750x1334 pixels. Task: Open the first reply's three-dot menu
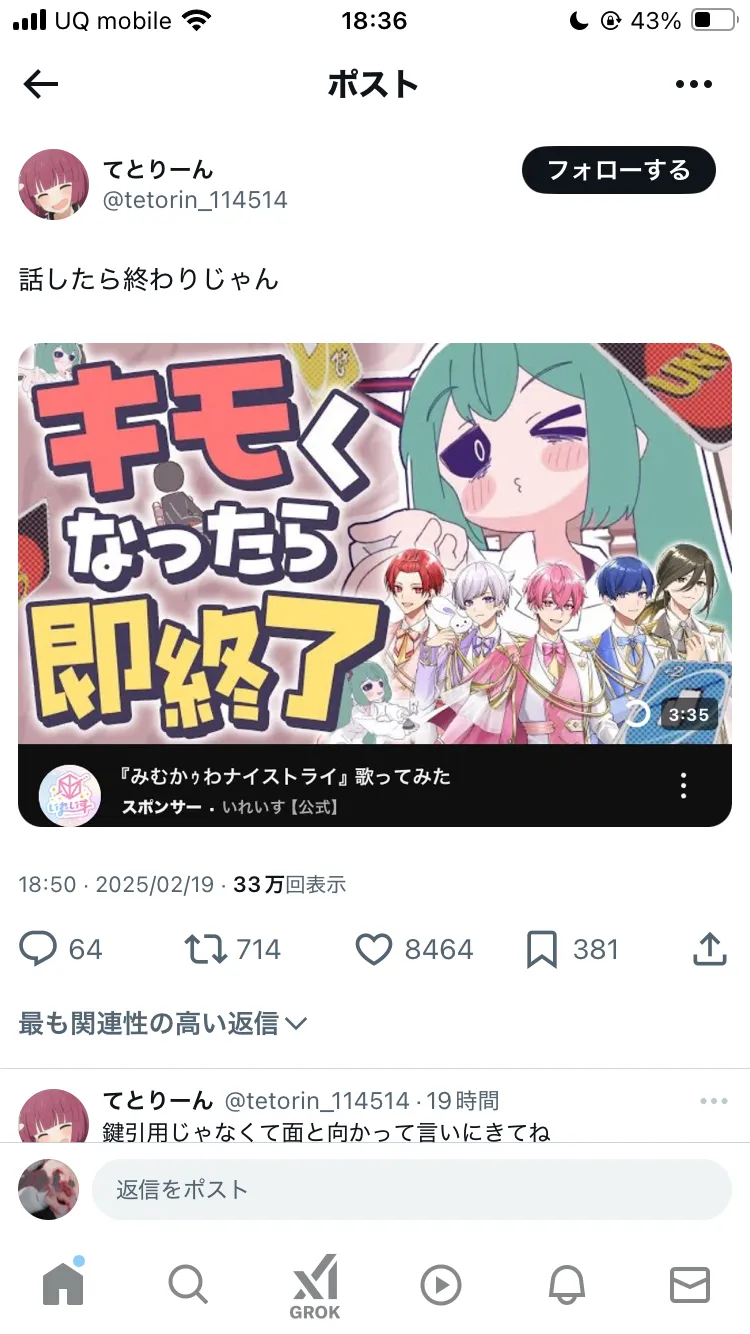coord(714,1101)
